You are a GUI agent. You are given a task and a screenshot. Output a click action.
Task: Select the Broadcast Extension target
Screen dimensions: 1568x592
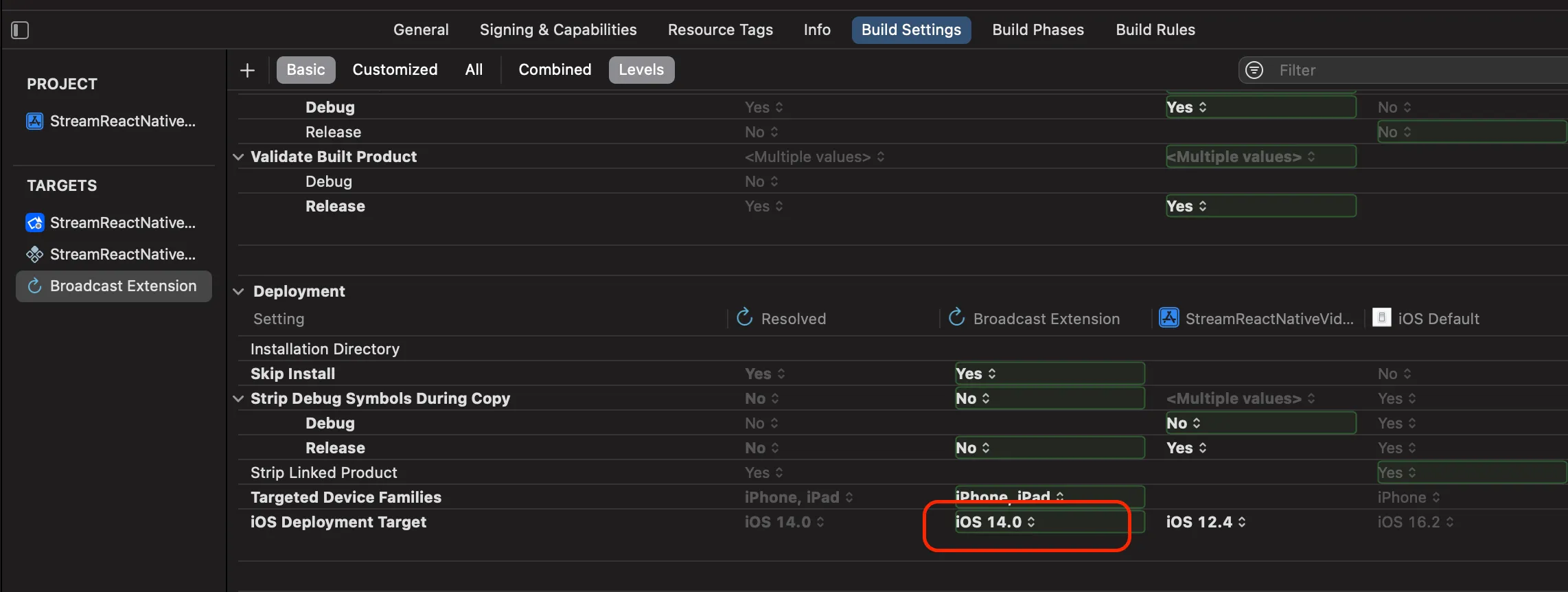114,286
